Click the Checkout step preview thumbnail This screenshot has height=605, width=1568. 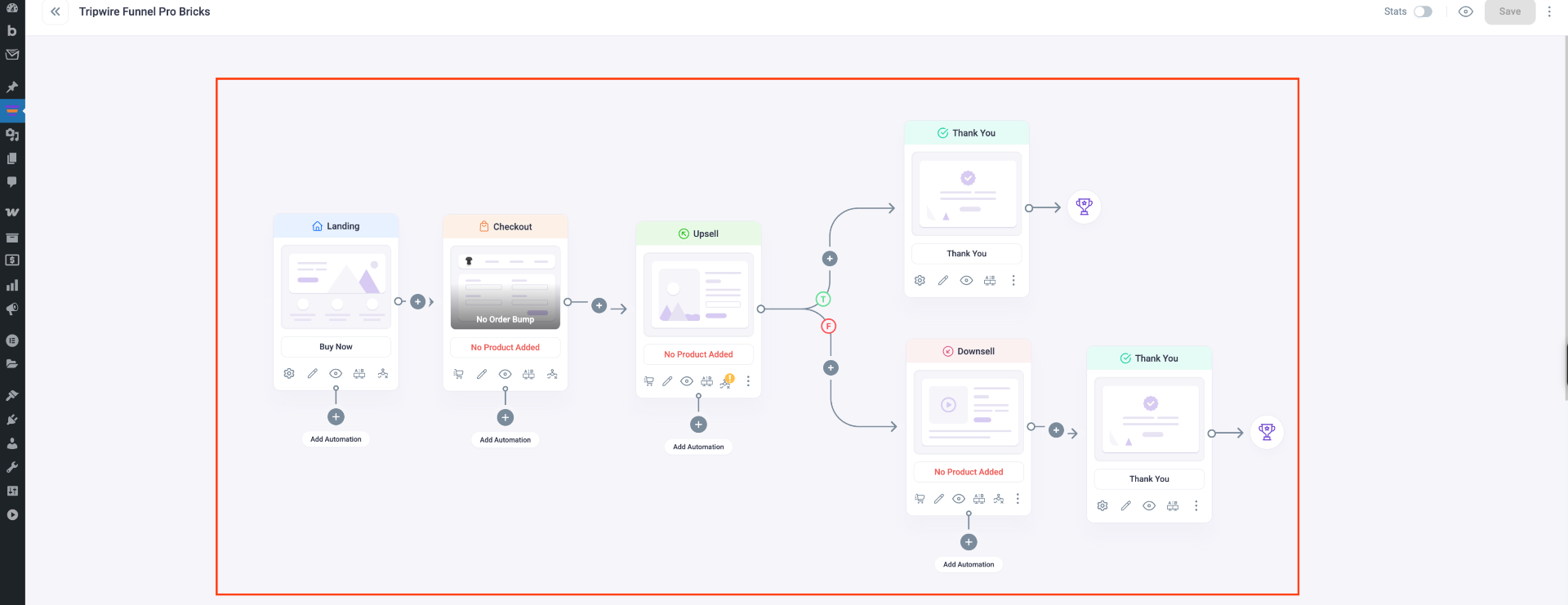[x=506, y=287]
